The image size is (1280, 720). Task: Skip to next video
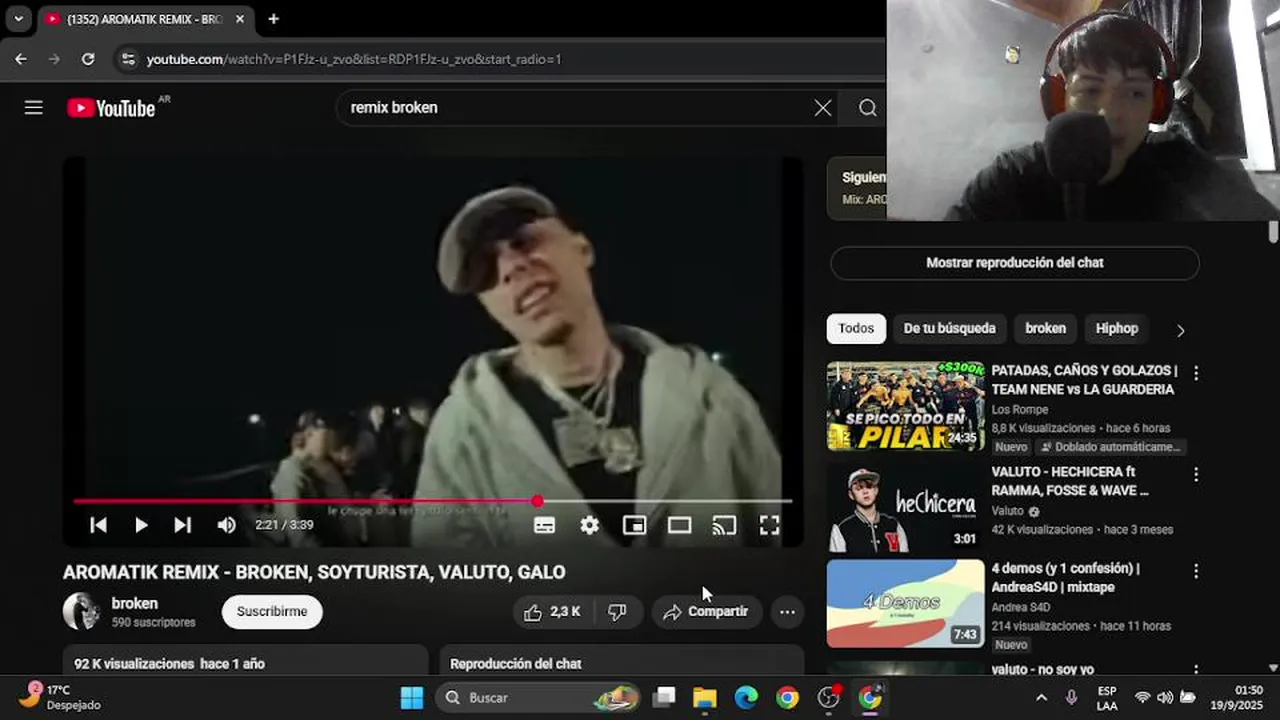(x=182, y=525)
